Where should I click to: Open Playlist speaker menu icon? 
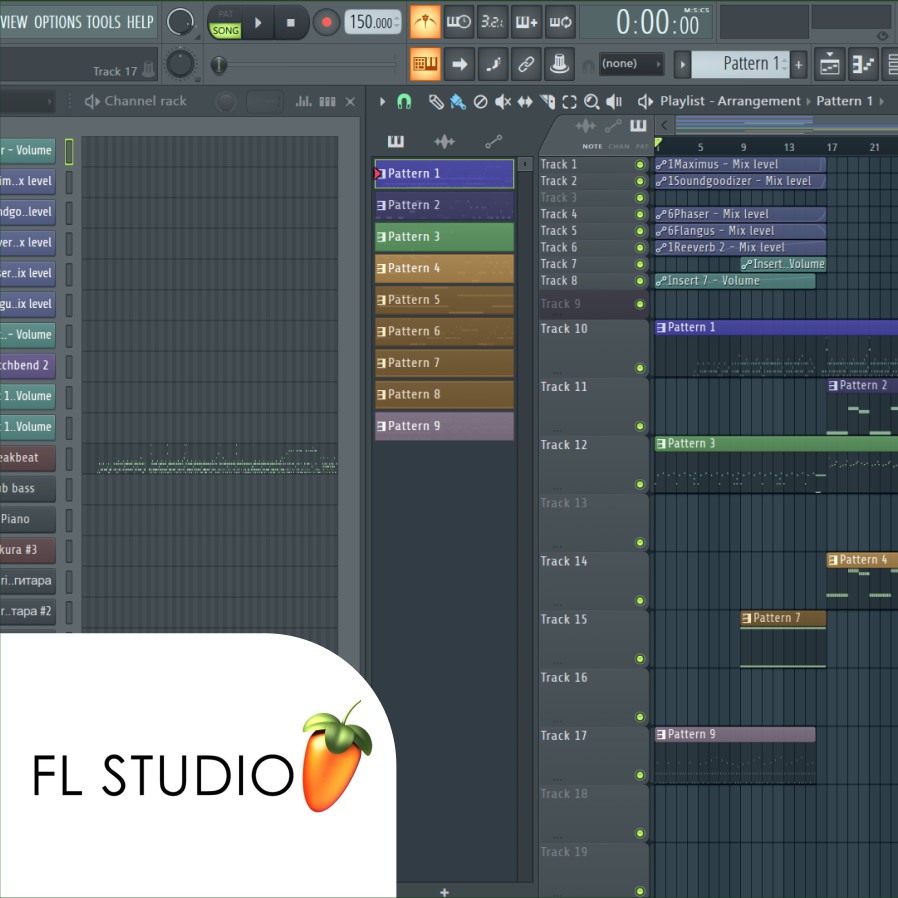[645, 102]
